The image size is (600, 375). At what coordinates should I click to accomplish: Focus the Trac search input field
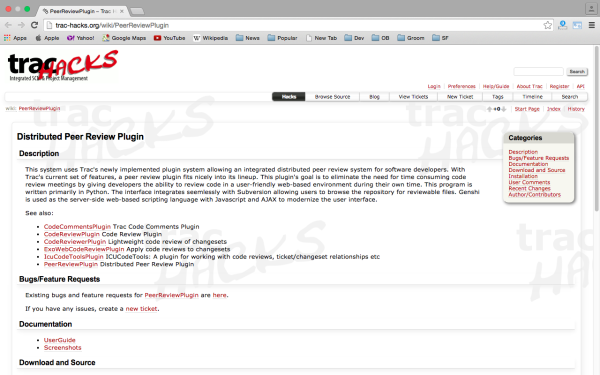tap(538, 72)
